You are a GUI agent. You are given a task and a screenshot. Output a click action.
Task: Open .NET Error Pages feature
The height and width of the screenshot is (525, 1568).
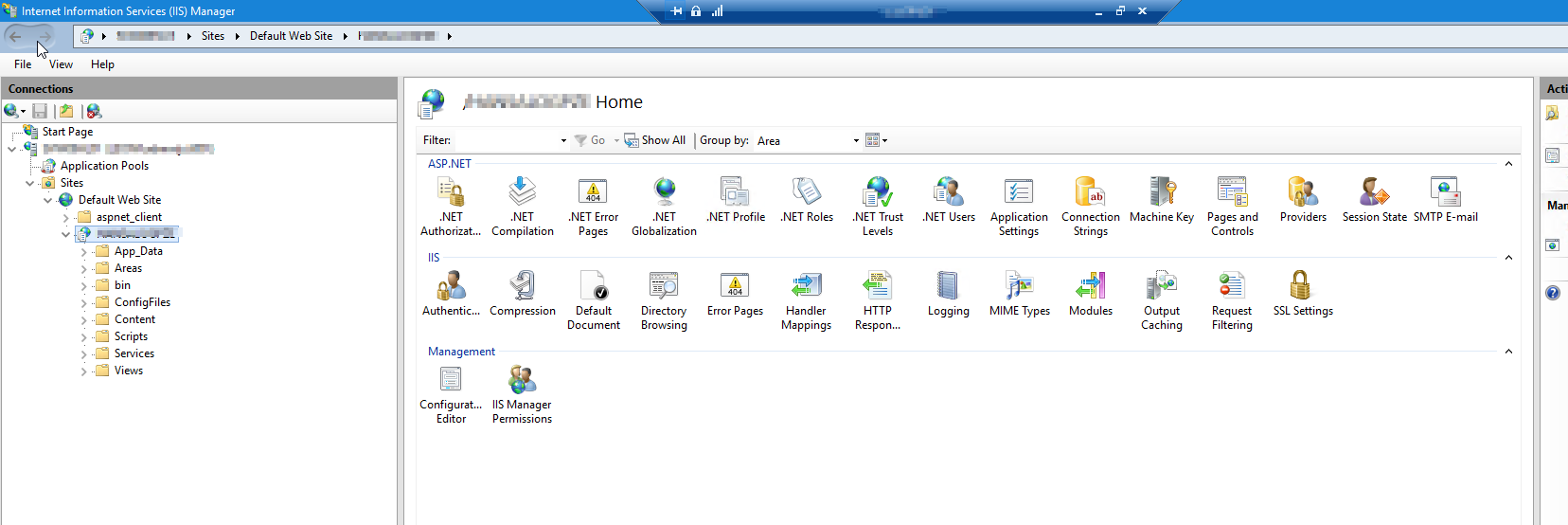pyautogui.click(x=593, y=206)
